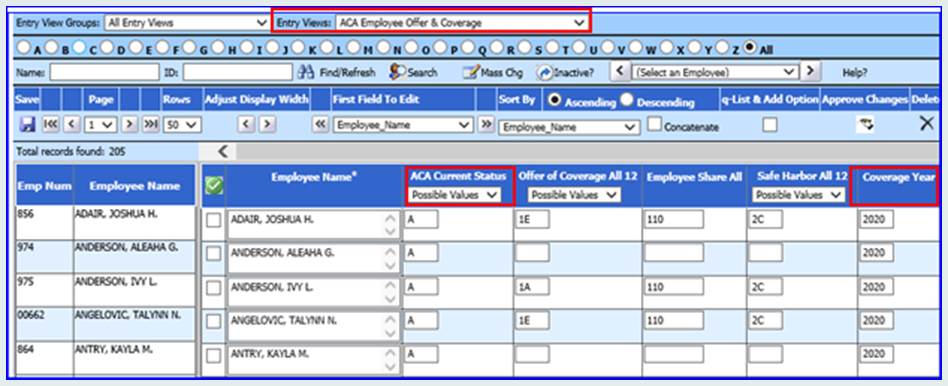Viewport: 948px width, 386px height.
Task: Check the row for ANDERSON, ALEAHA G.
Action: 214,254
